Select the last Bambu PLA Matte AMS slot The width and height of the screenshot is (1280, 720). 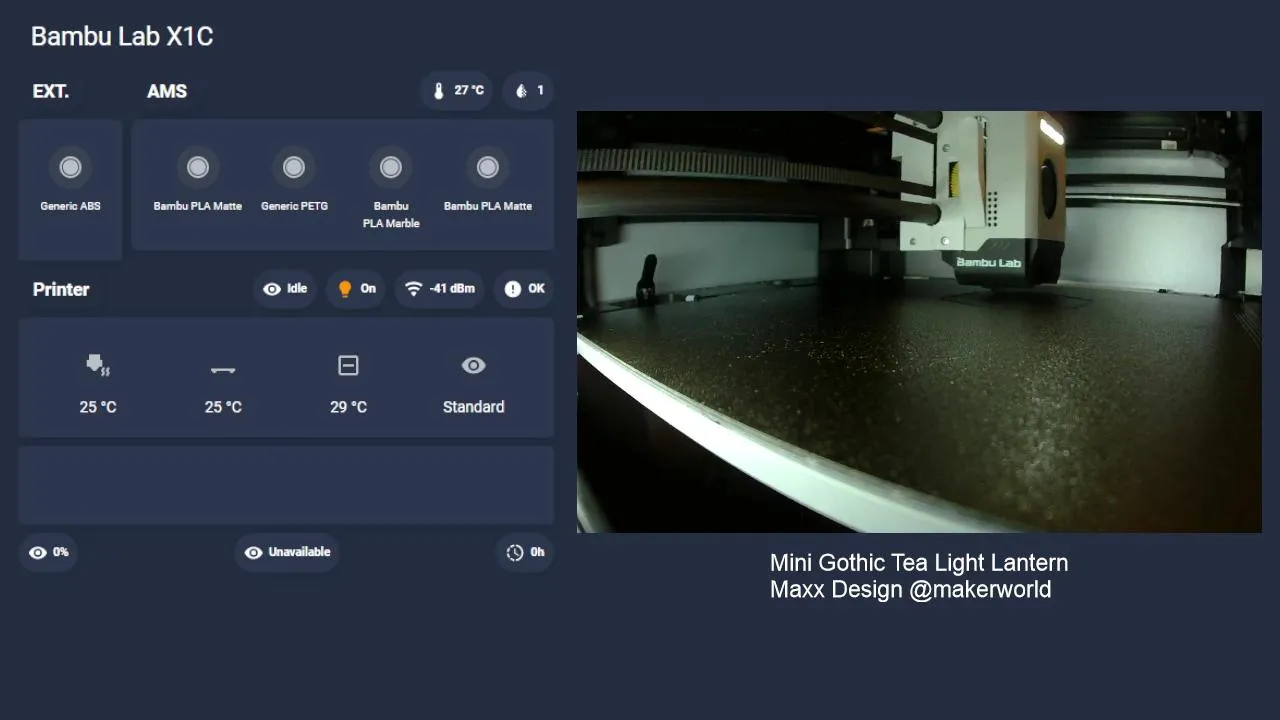coord(488,167)
